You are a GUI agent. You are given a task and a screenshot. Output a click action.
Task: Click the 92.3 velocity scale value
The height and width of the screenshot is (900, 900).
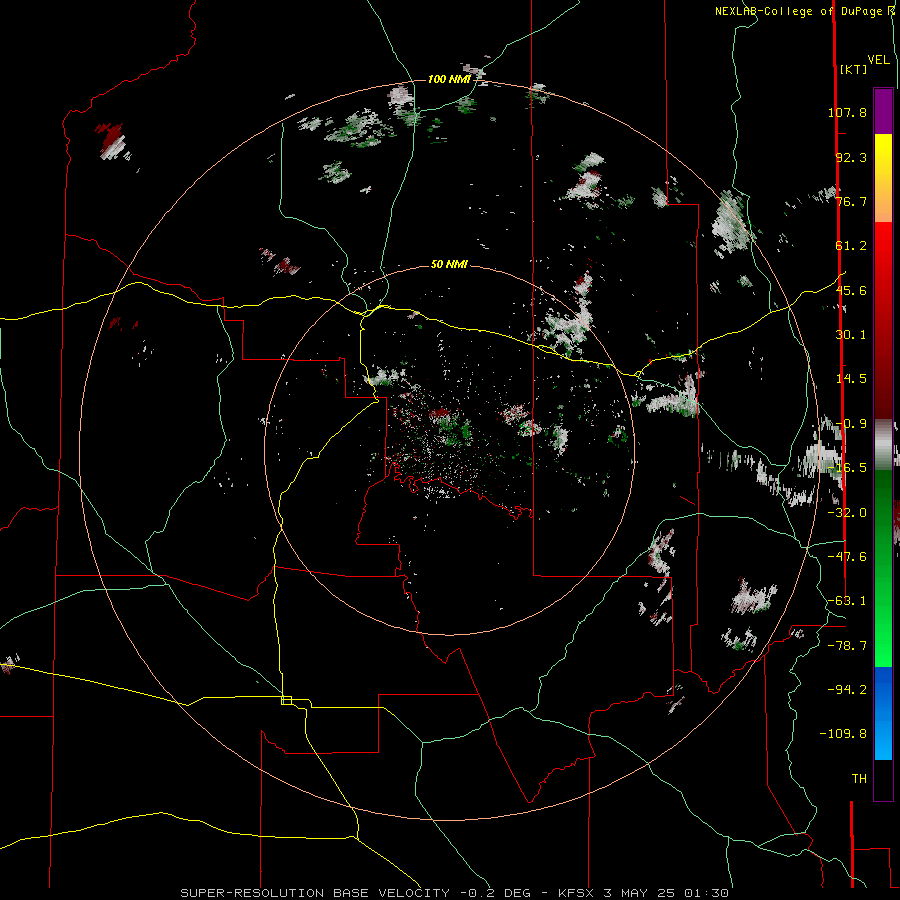click(851, 157)
